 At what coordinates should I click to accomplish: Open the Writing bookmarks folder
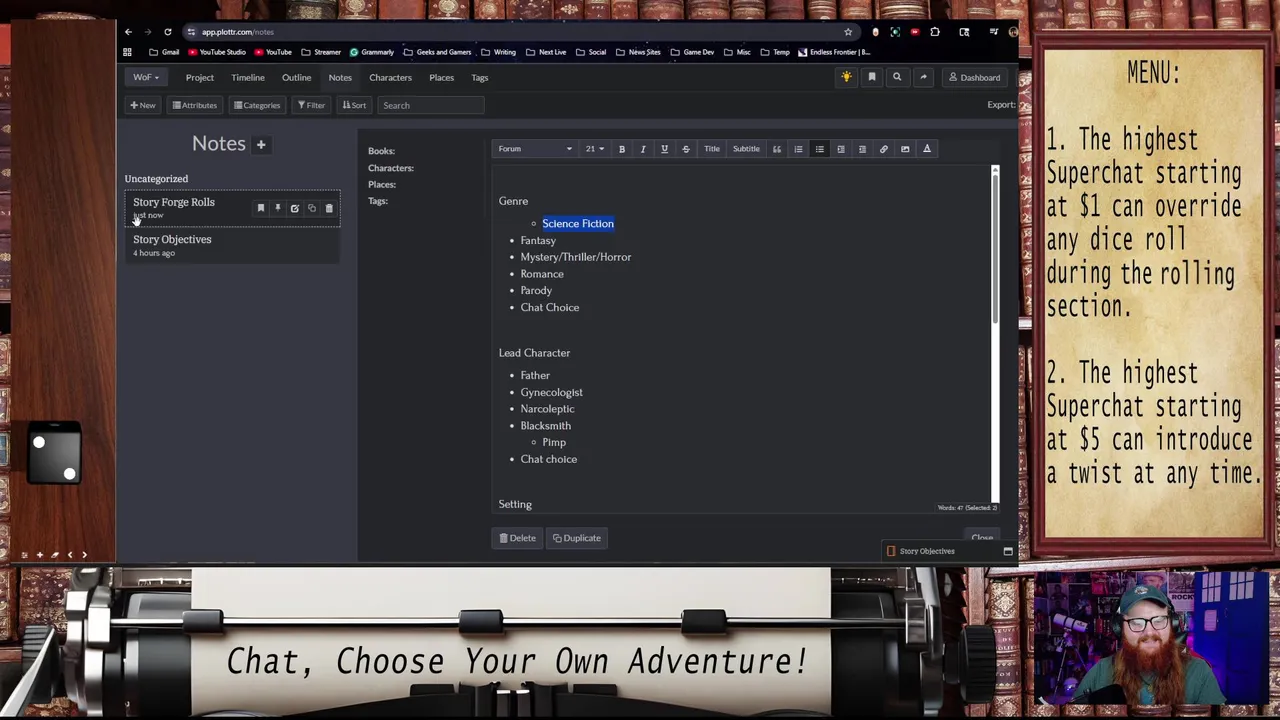[x=498, y=52]
